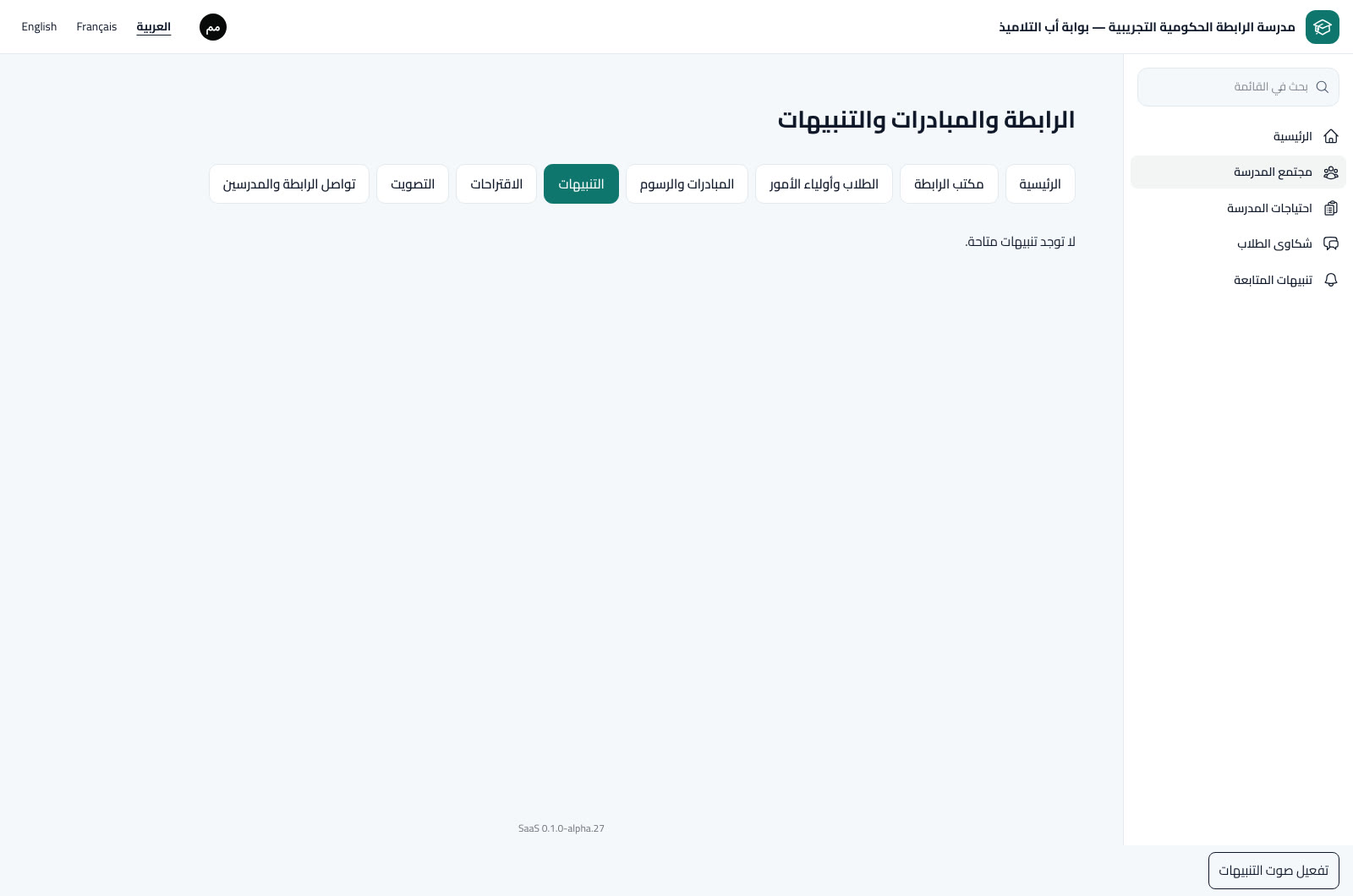Image resolution: width=1353 pixels, height=896 pixels.
Task: Open الرئيسية sidebar text link
Action: tap(1293, 136)
